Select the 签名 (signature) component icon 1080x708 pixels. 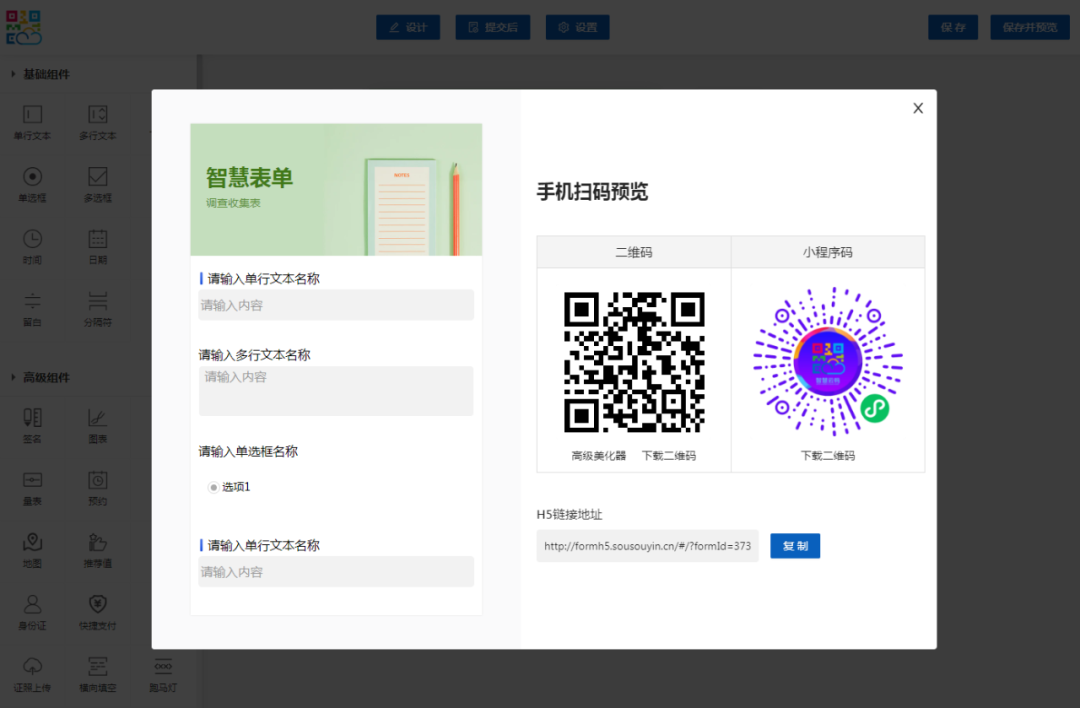32,424
